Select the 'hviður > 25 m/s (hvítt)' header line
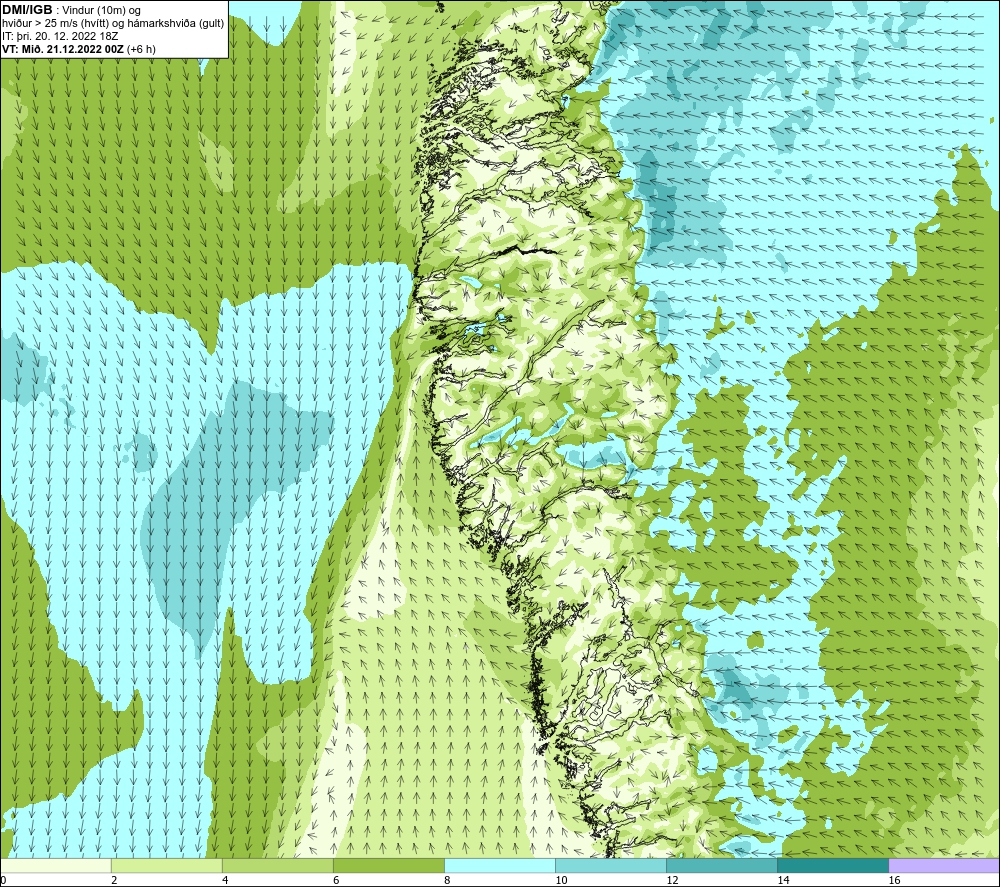This screenshot has width=1000, height=887. click(113, 23)
